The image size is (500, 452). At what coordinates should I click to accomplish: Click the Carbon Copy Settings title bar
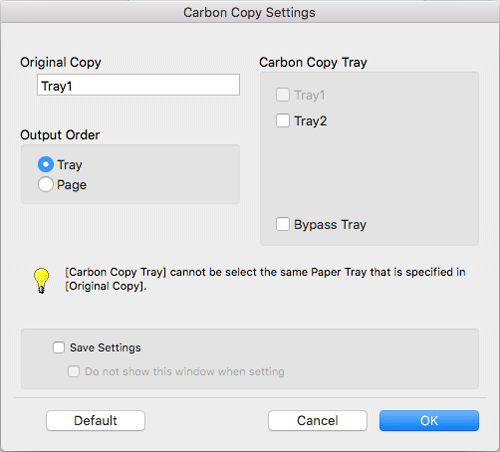tap(250, 12)
